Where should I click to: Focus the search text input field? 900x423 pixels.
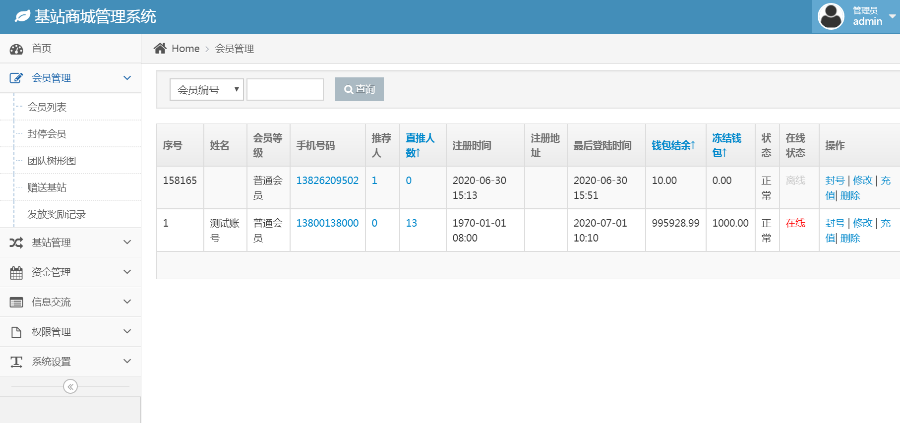(x=285, y=90)
